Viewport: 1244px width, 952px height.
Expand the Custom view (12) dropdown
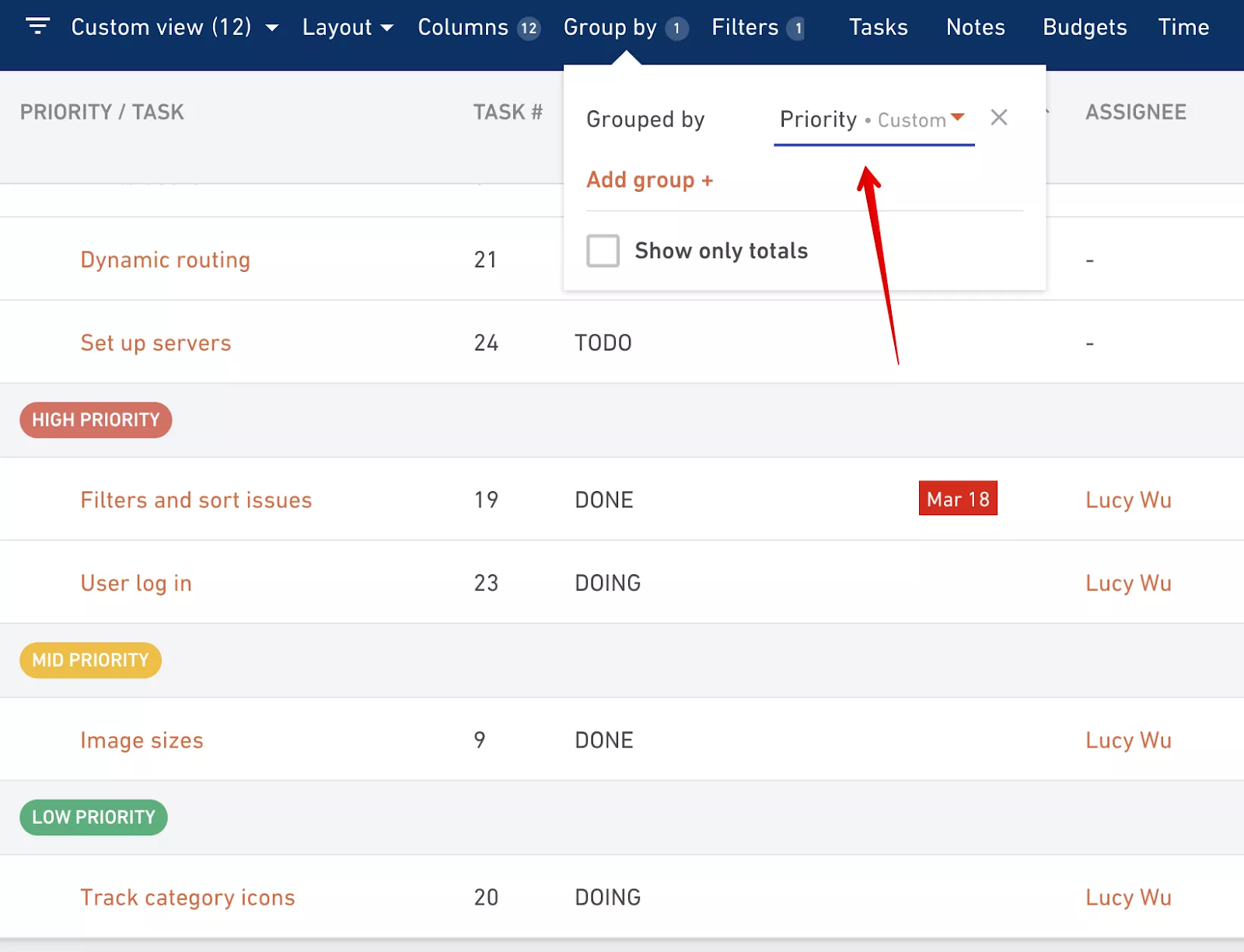tap(271, 26)
